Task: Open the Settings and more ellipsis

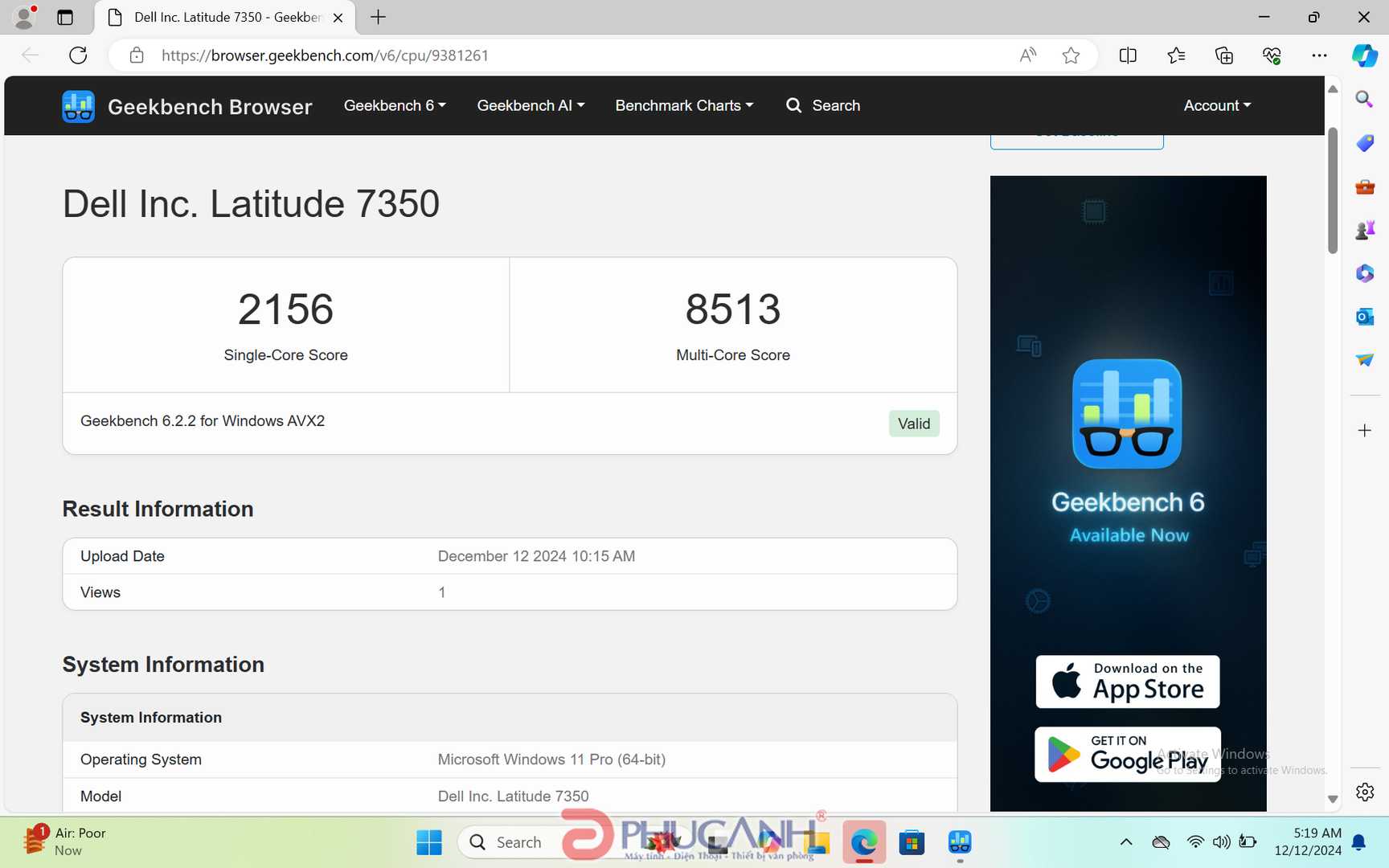Action: 1319,55
